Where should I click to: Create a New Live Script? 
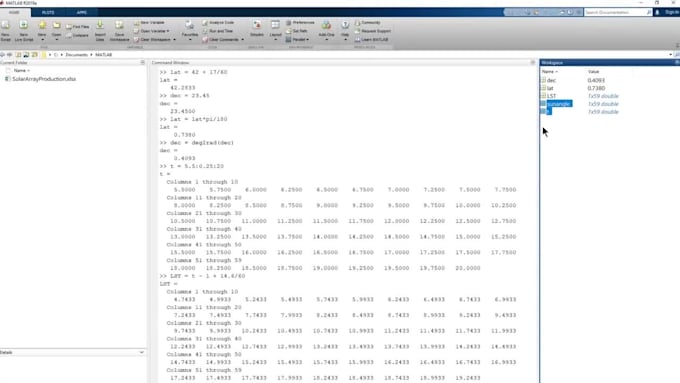click(x=24, y=30)
